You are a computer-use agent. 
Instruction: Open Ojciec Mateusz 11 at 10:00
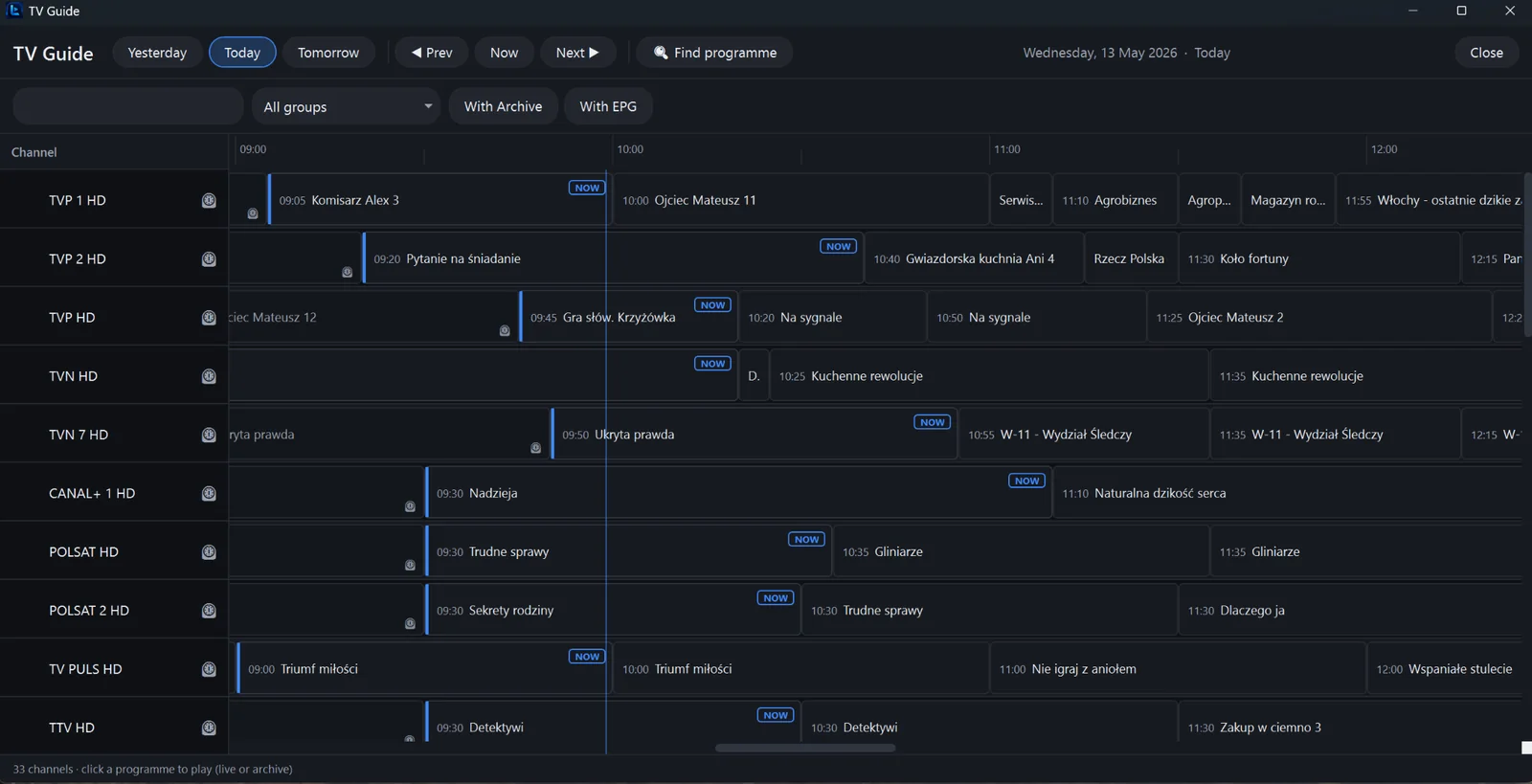point(800,199)
